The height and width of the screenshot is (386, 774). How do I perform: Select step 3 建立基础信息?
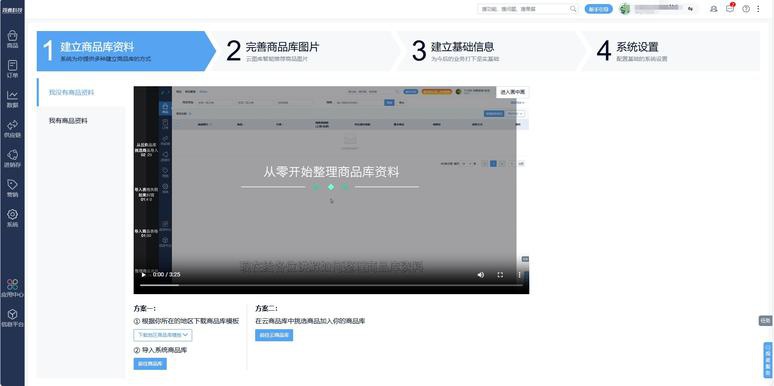pyautogui.click(x=490, y=51)
